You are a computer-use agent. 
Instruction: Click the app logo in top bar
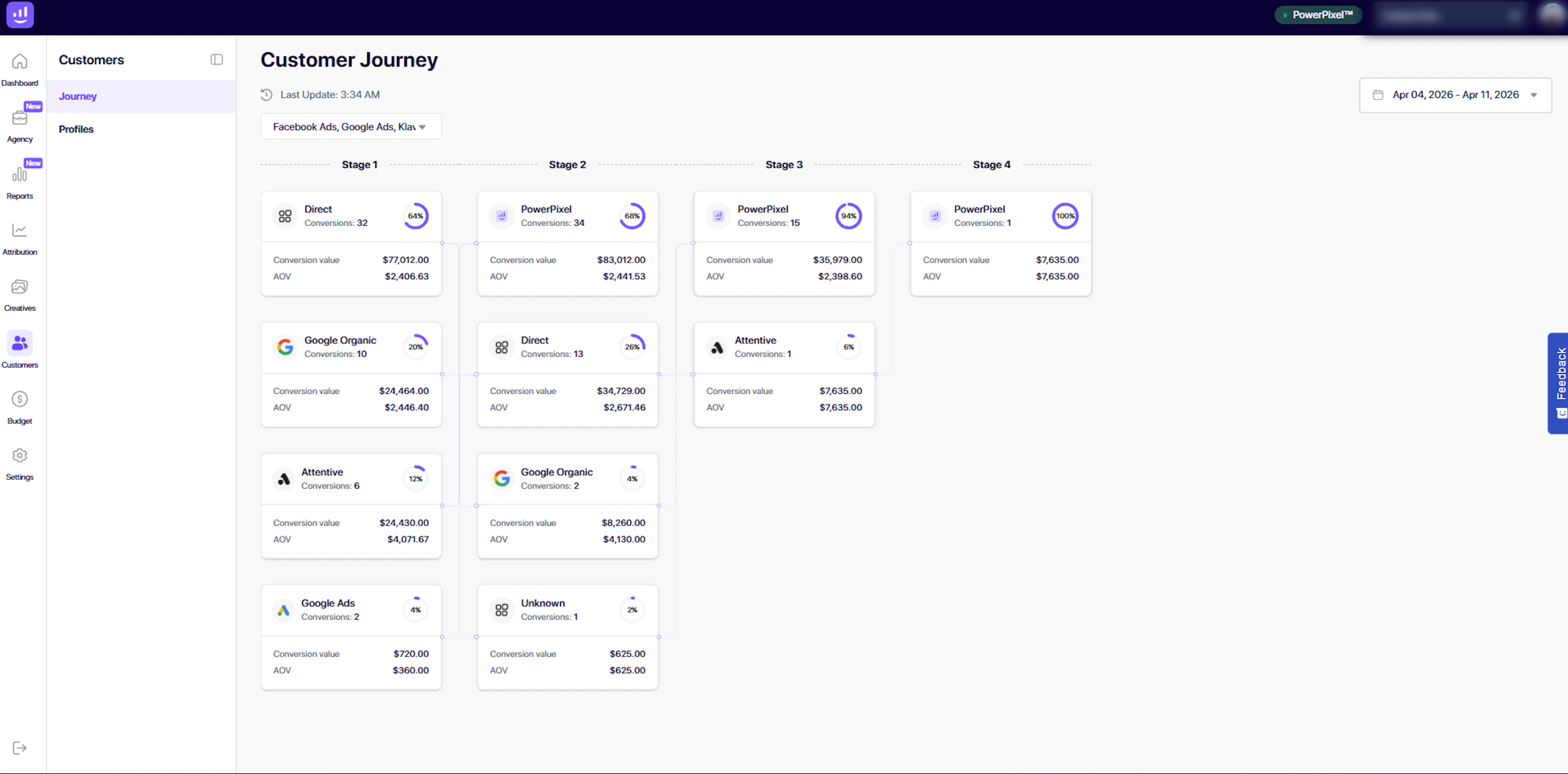[x=20, y=15]
